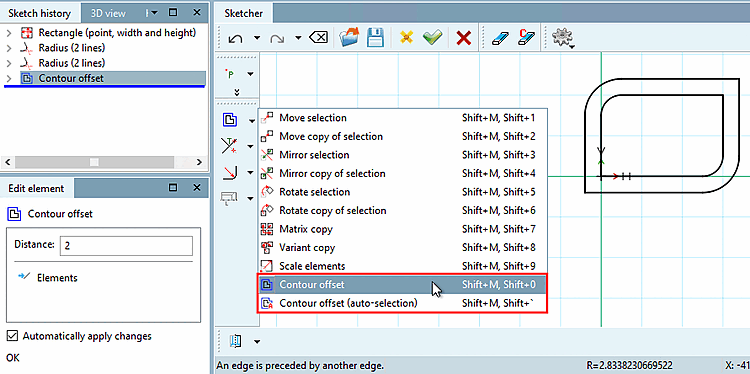The height and width of the screenshot is (374, 750).
Task: Click the Elements selection link
Action: point(57,278)
